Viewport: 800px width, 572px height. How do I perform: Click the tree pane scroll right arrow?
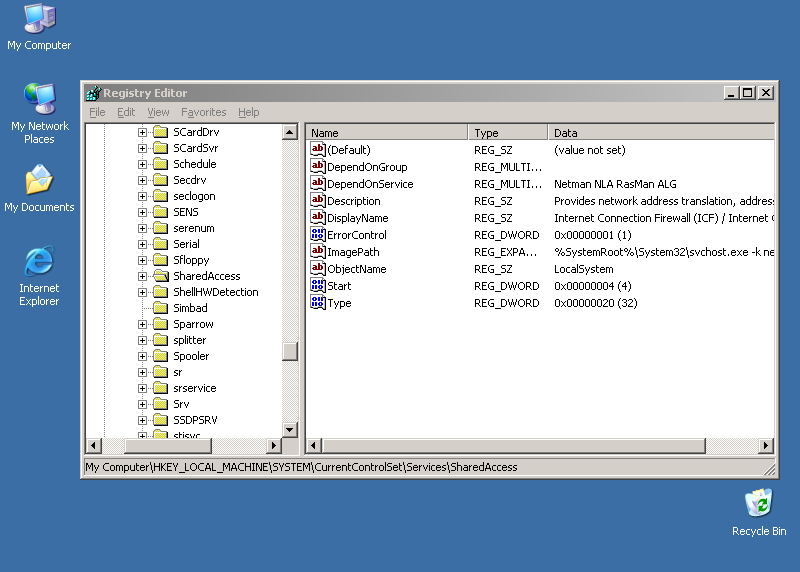click(273, 445)
